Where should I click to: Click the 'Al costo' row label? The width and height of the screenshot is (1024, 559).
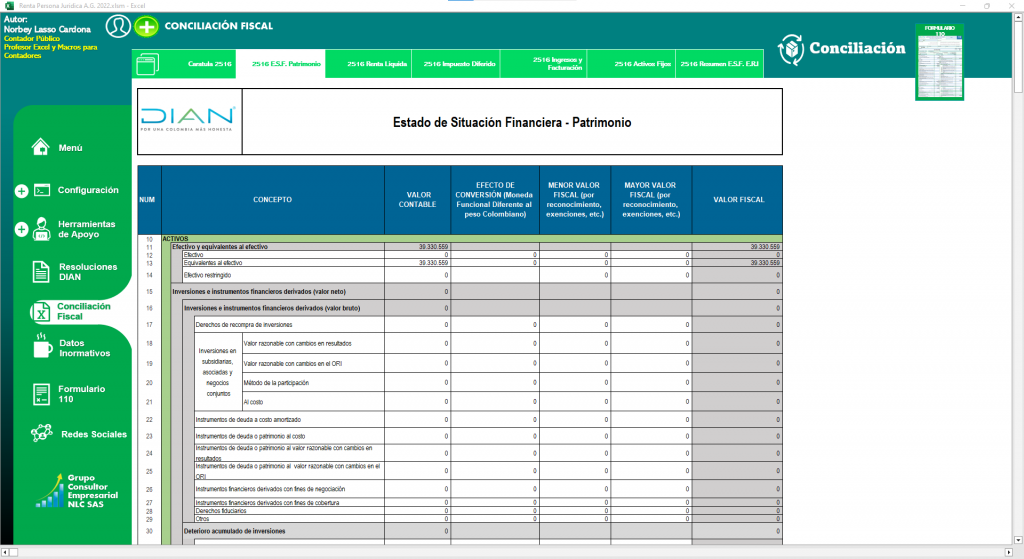[x=253, y=402]
